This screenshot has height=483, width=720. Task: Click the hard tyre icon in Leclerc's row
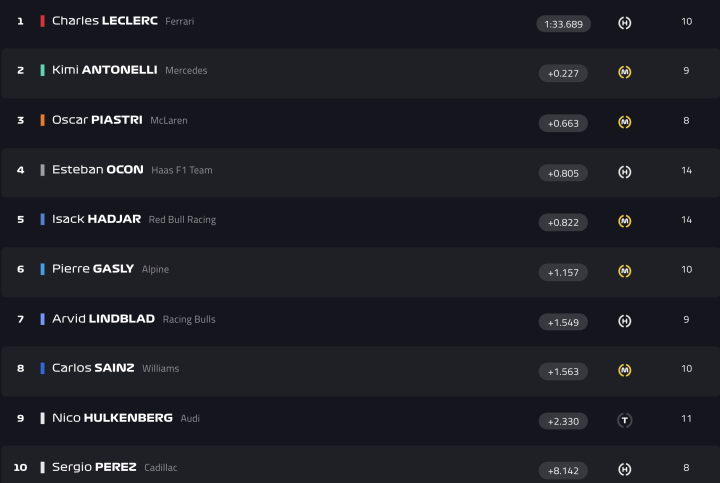[625, 23]
